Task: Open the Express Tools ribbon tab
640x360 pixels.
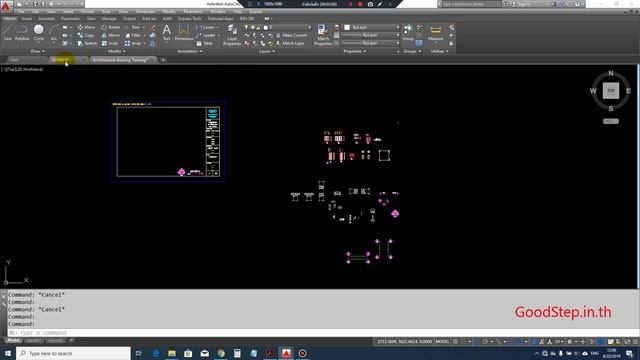Action: click(x=190, y=19)
